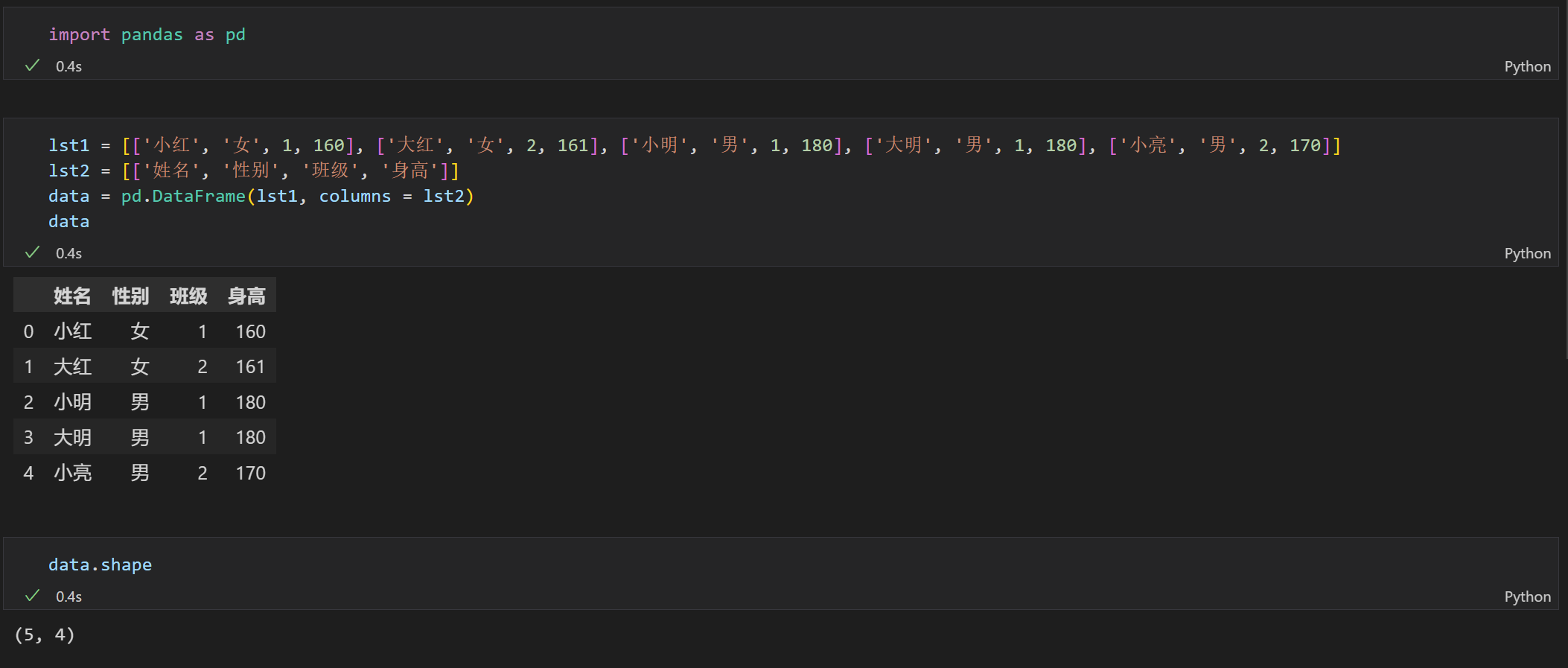The width and height of the screenshot is (1568, 668).
Task: Click the gender cell in 小红 row
Action: click(x=140, y=331)
